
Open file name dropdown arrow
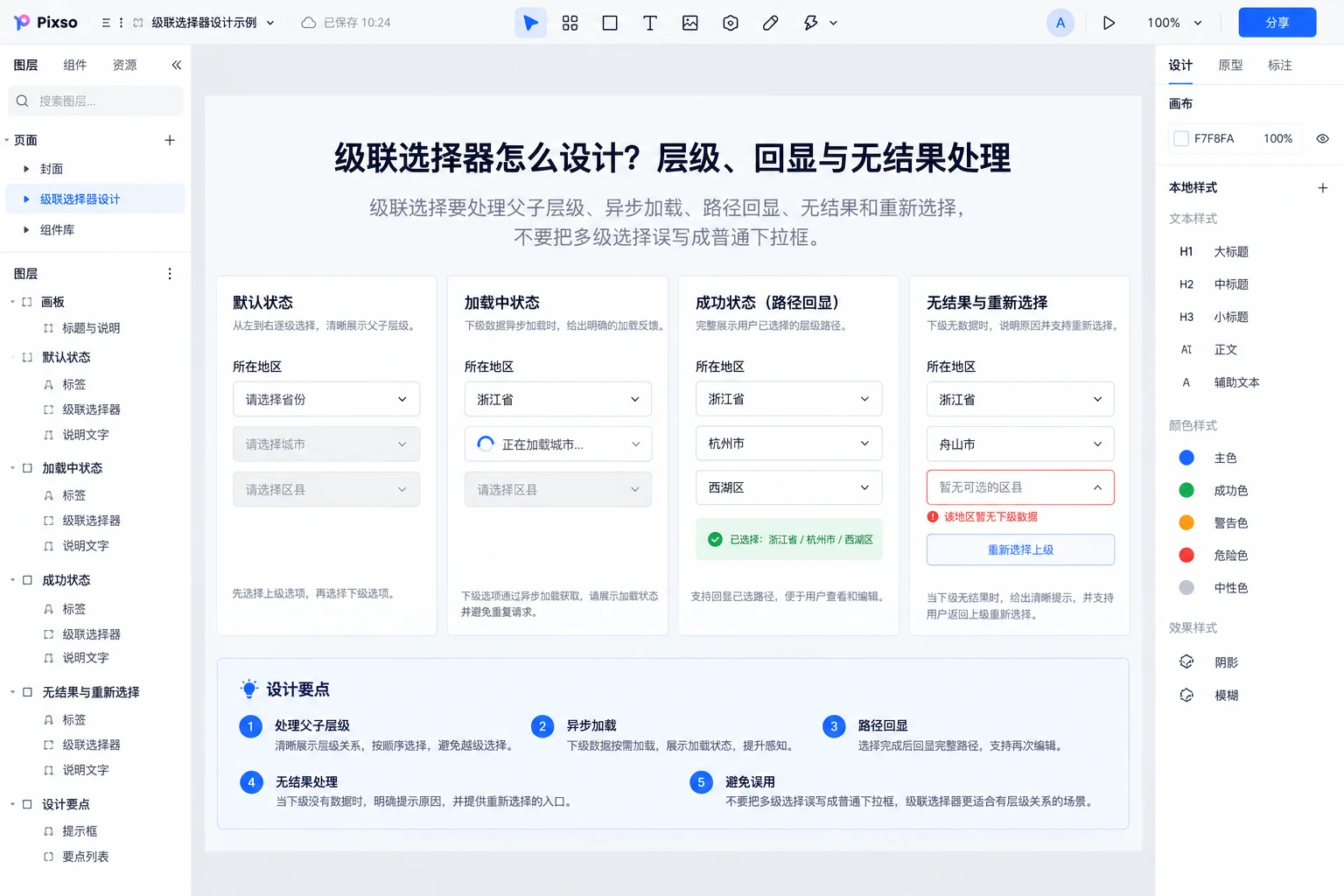(270, 23)
